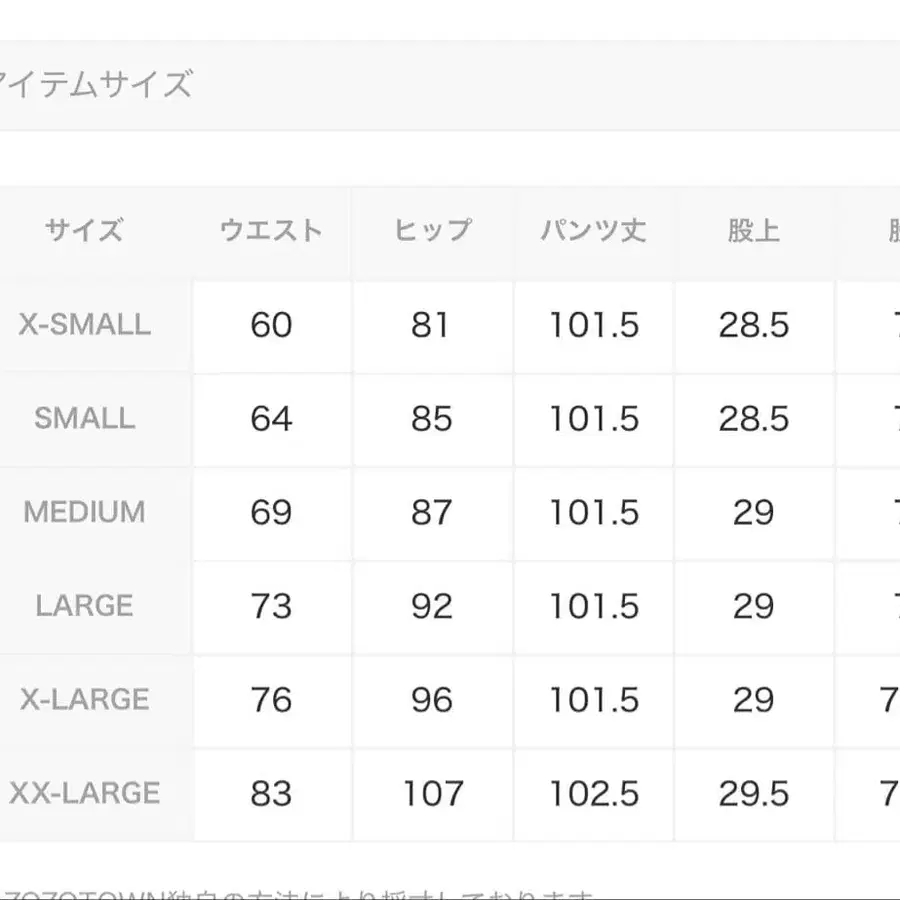Click waist value 69 for MEDIUM
Screen dimensions: 900x900
click(x=271, y=512)
